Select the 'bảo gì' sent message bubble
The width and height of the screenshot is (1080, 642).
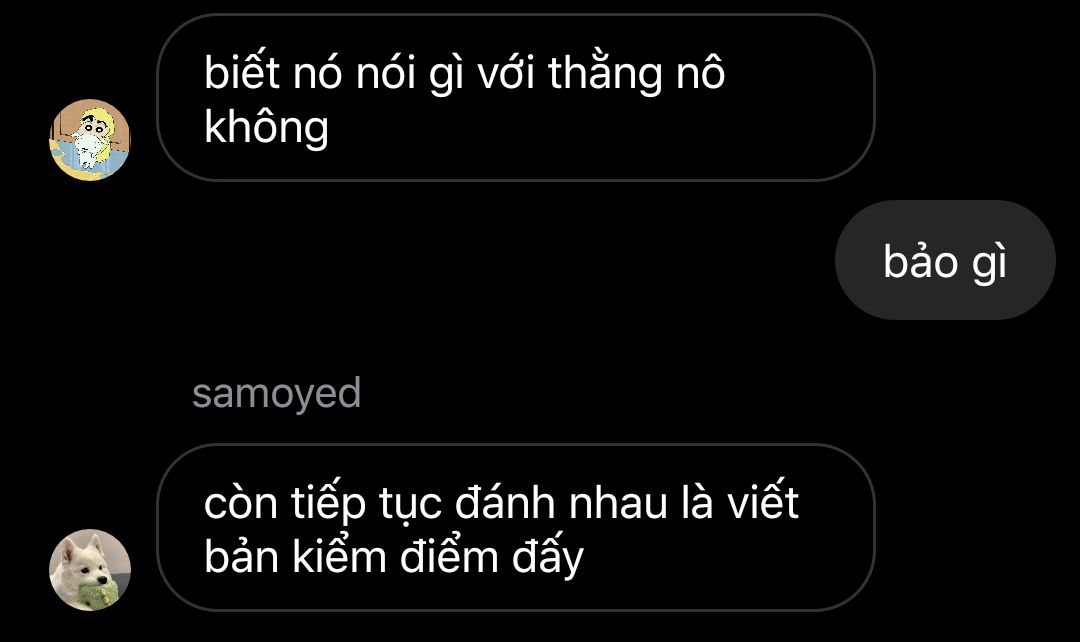[945, 260]
